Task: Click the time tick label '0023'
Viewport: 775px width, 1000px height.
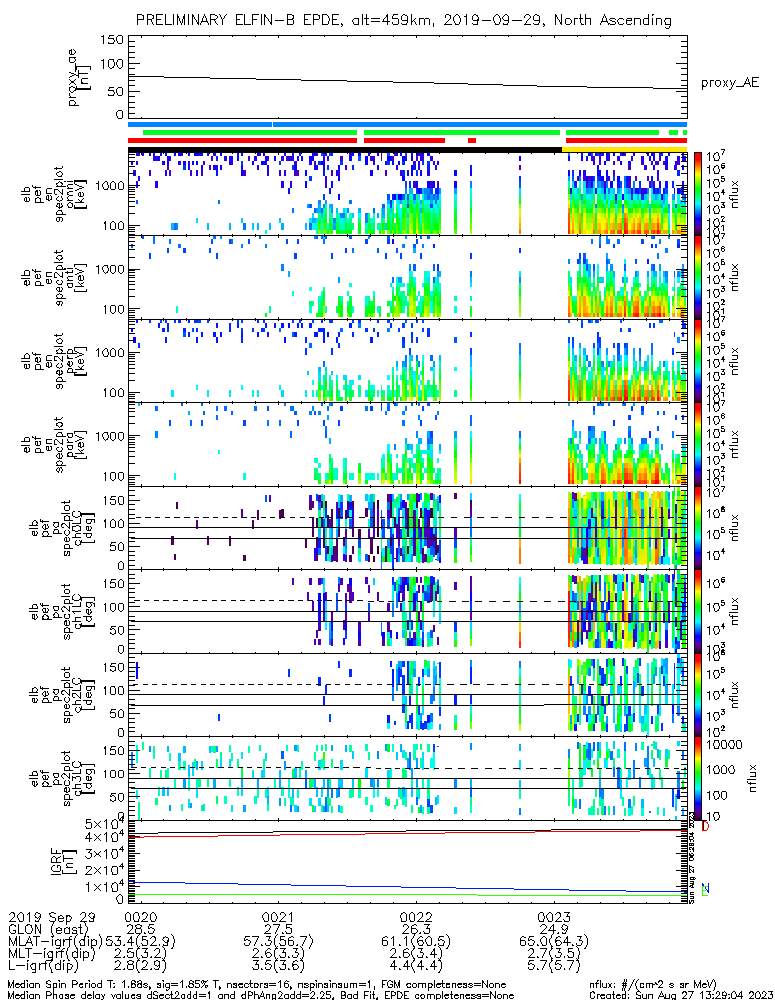Action: coord(554,917)
